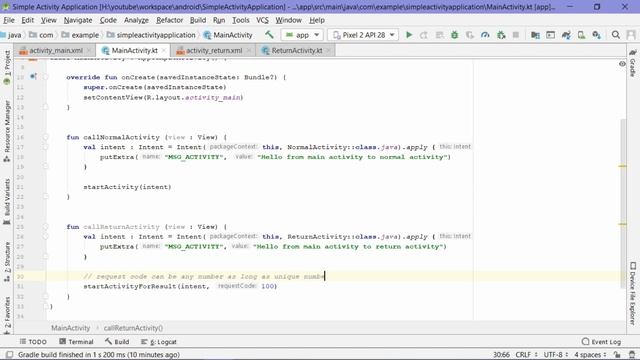This screenshot has height=360, width=640.
Task: Open the Analyze menu
Action: (136, 20)
